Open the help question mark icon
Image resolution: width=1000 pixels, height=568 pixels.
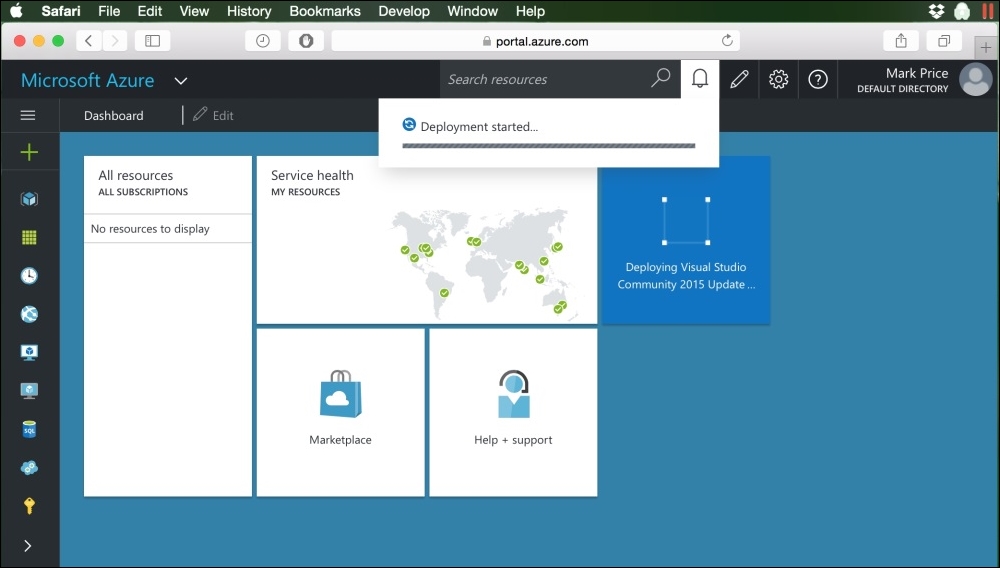818,79
